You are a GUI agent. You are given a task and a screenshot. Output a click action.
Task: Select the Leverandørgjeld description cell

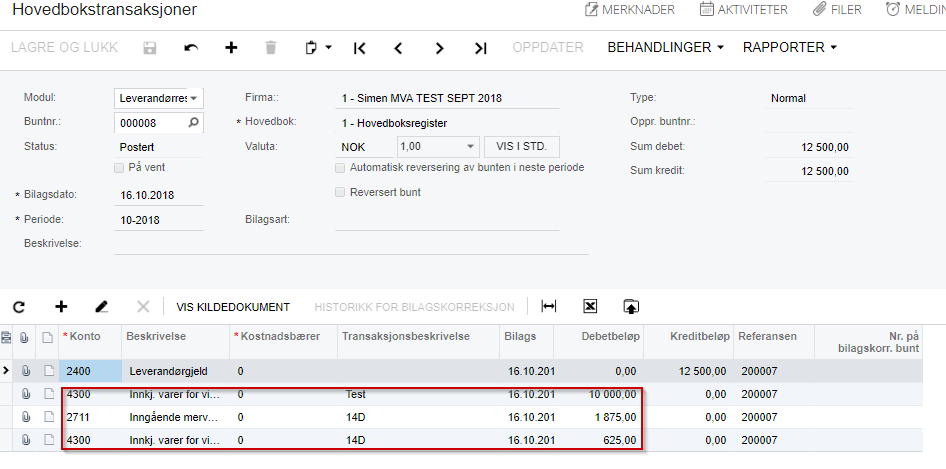pos(176,371)
